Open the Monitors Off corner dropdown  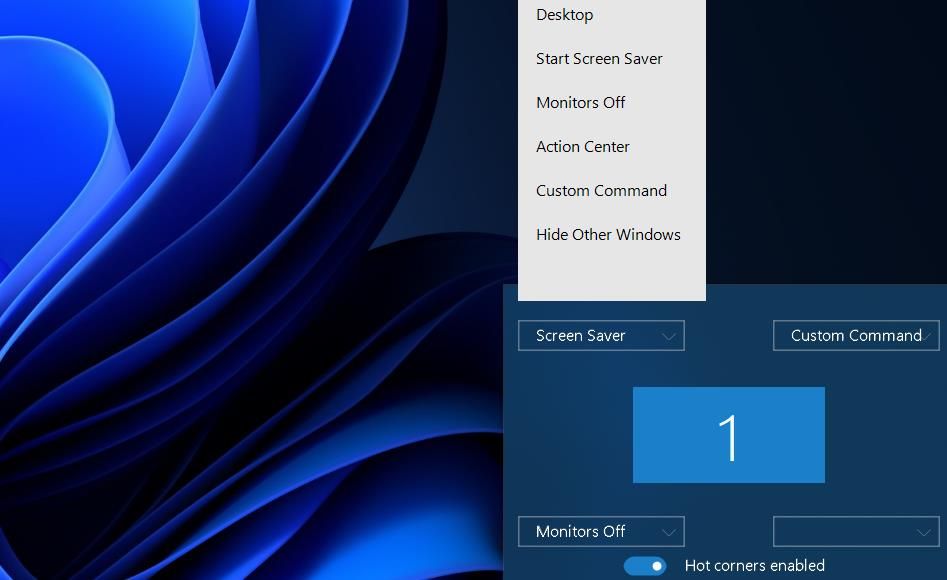click(x=601, y=531)
